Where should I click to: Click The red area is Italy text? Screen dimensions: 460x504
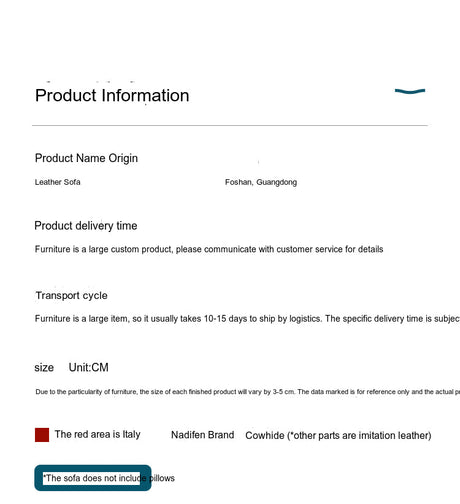click(x=97, y=434)
